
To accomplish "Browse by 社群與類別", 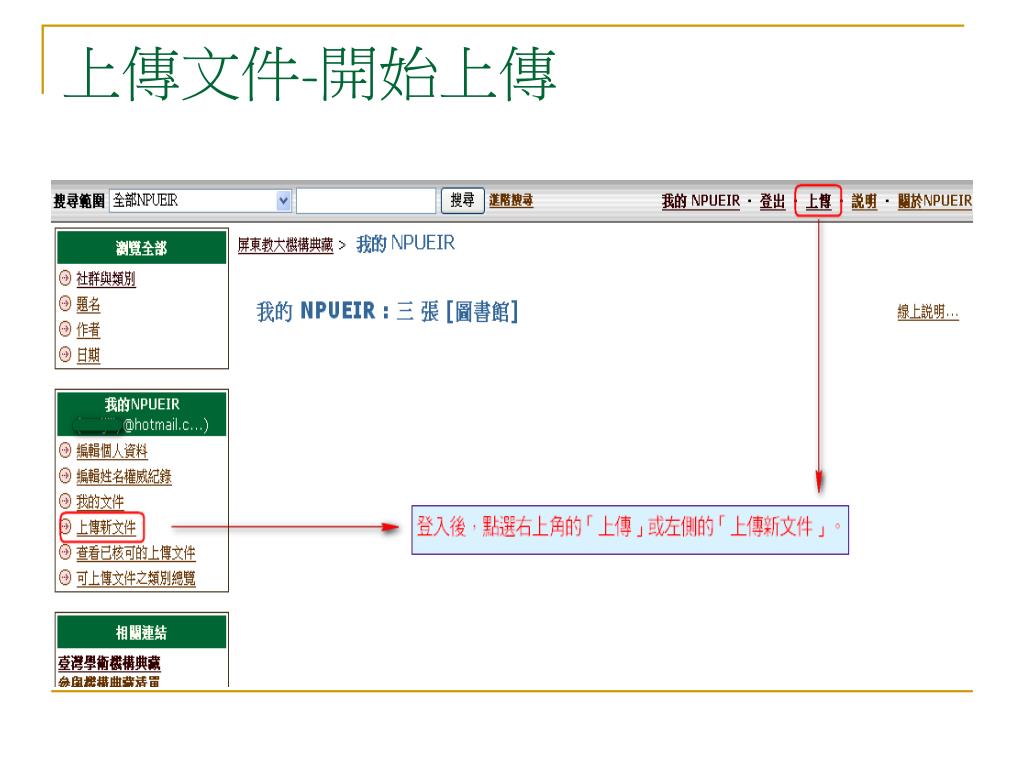I will tap(106, 279).
